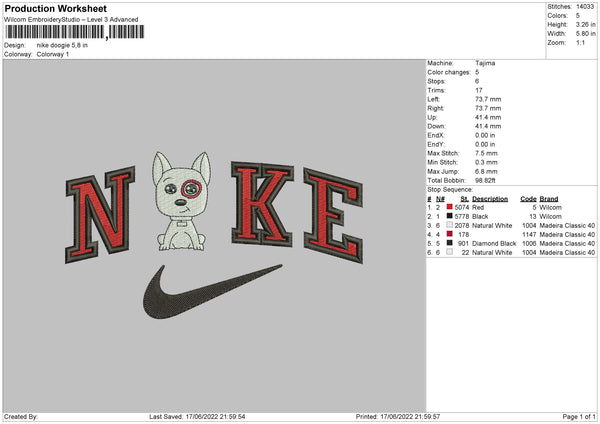600x424 pixels.
Task: Click the dark red swatch in the 178 row
Action: tap(450, 234)
